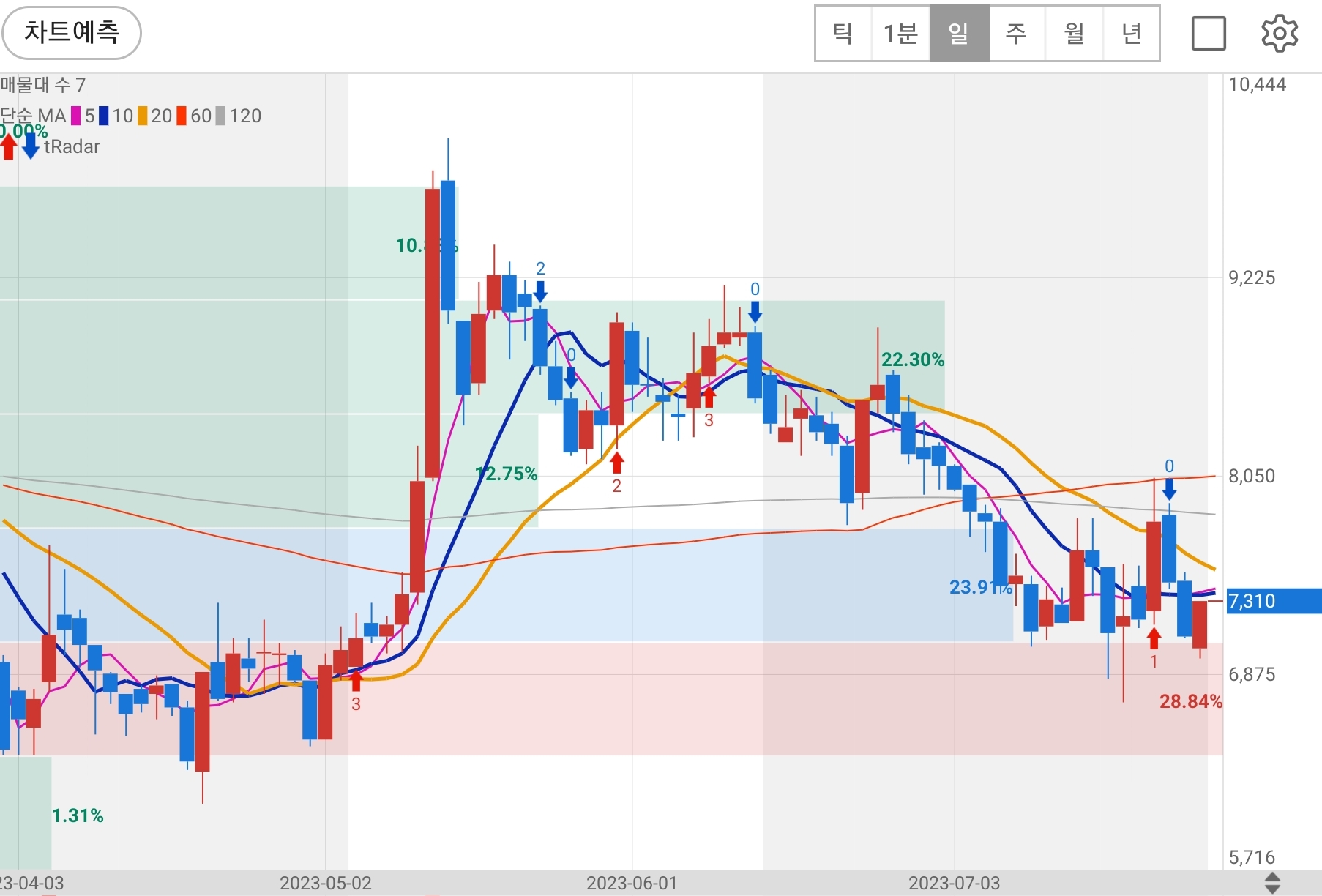Click the up/down scale stepper at bottom right
1322x896 pixels.
1272,883
